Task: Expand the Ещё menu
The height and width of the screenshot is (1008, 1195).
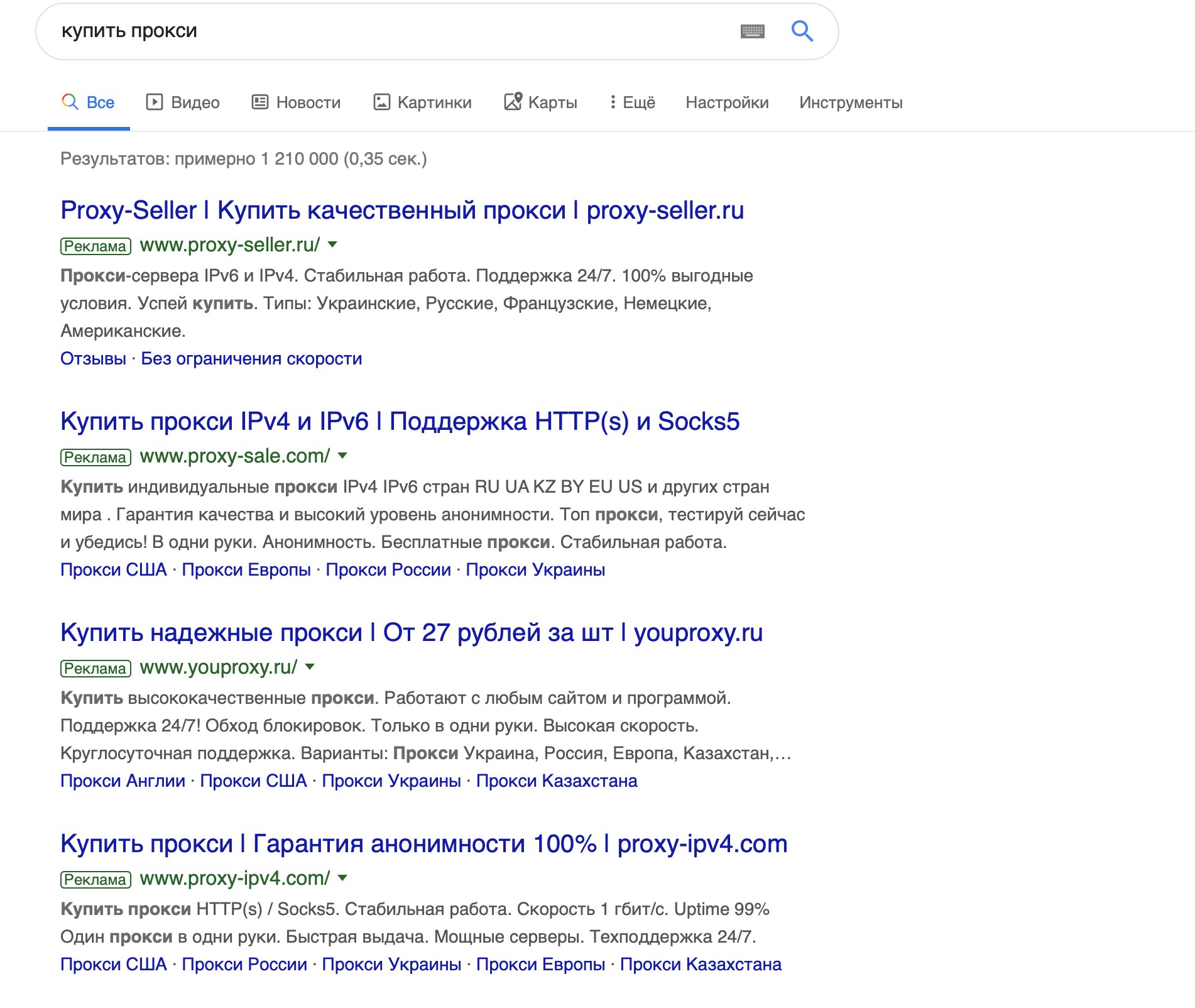Action: click(632, 102)
